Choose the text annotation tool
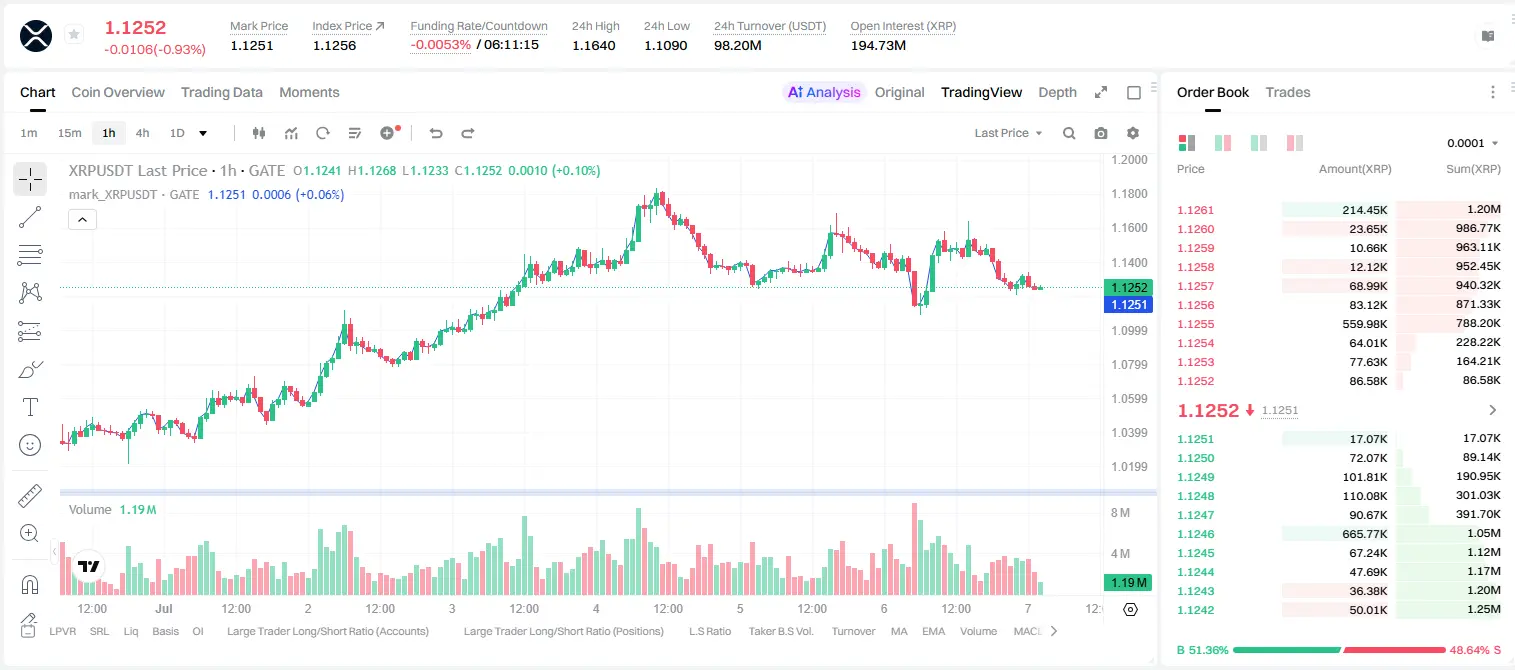Screen dimensions: 1515x670 (30, 407)
